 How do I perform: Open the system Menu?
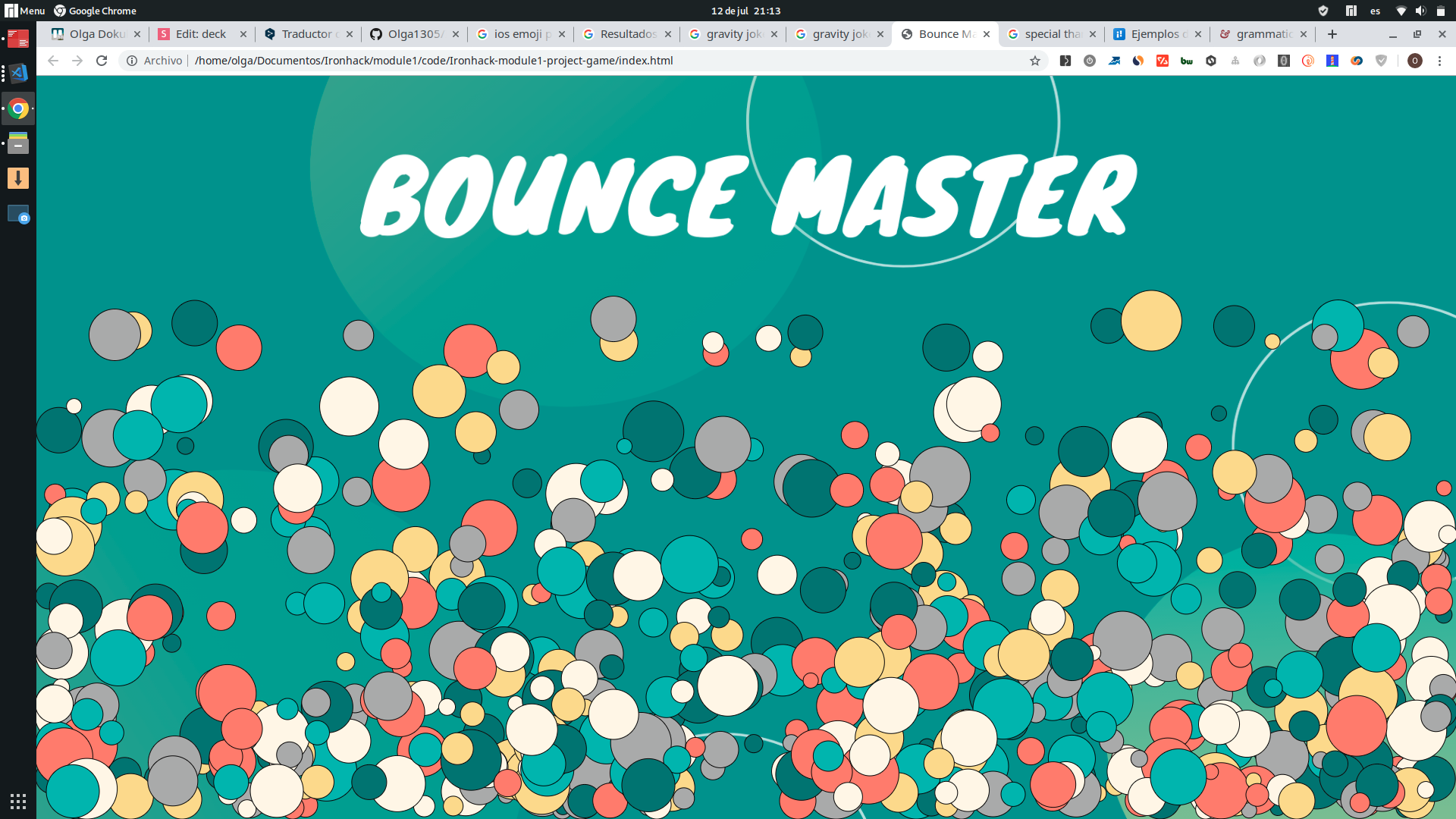tap(25, 11)
